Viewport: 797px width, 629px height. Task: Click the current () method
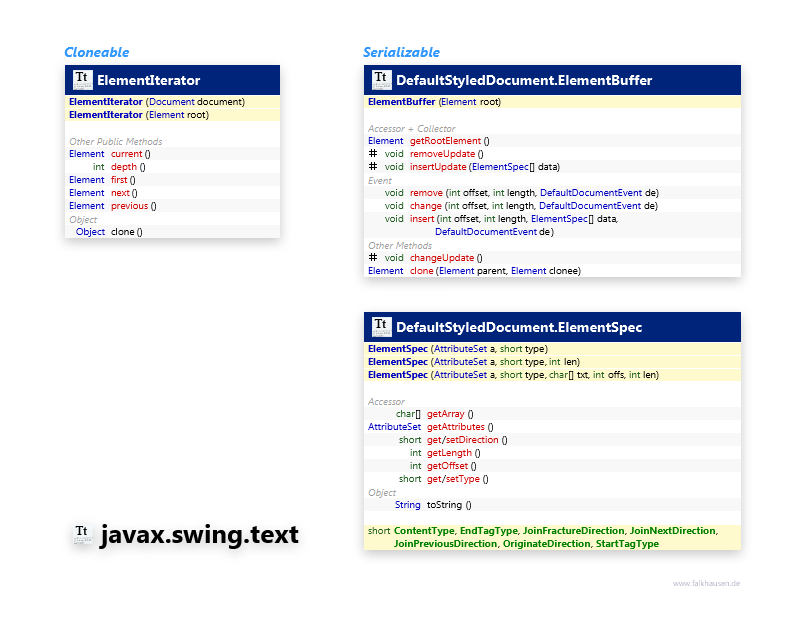pyautogui.click(x=131, y=154)
